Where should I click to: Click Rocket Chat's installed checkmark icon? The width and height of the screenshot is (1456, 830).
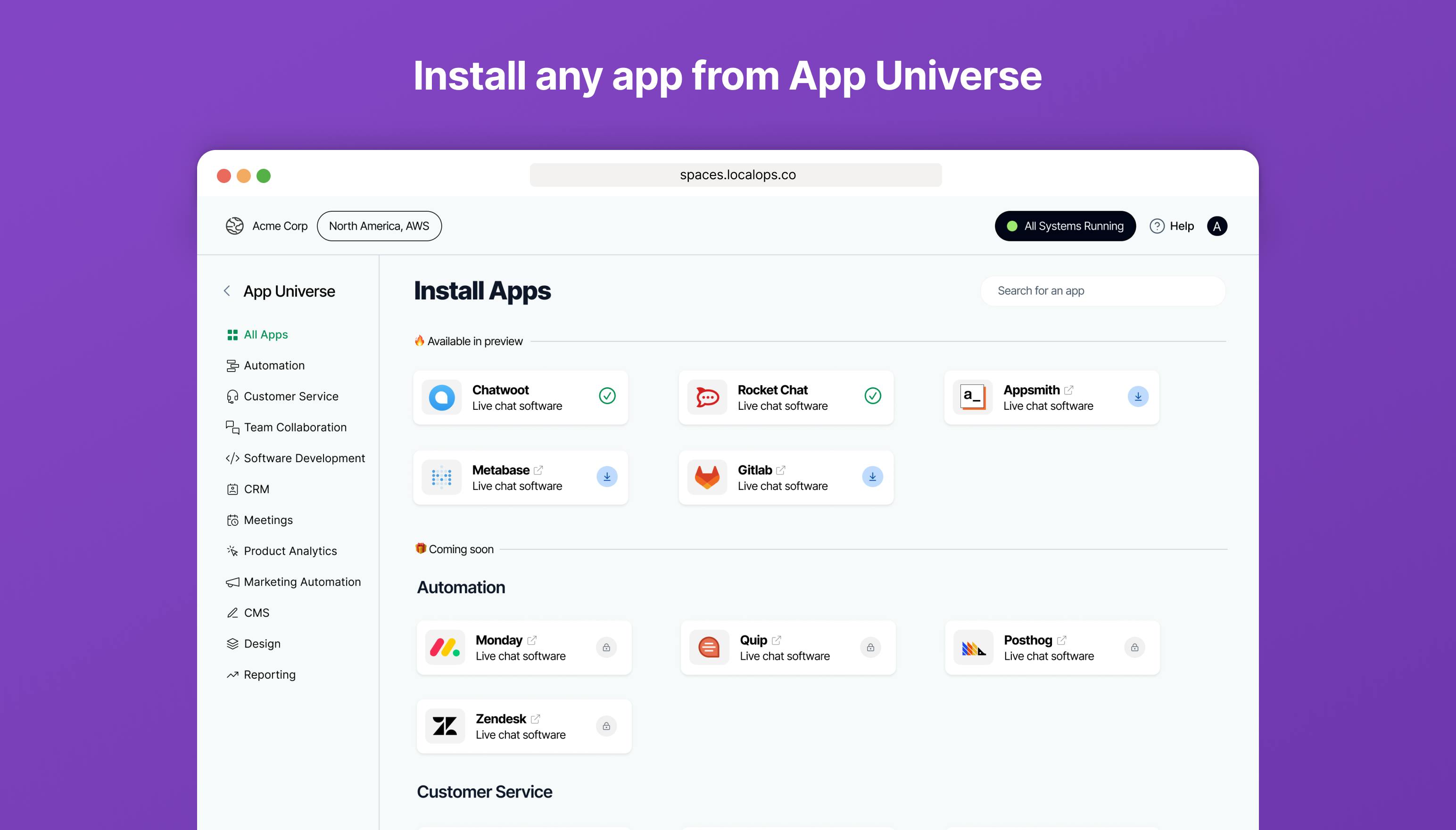pos(872,396)
